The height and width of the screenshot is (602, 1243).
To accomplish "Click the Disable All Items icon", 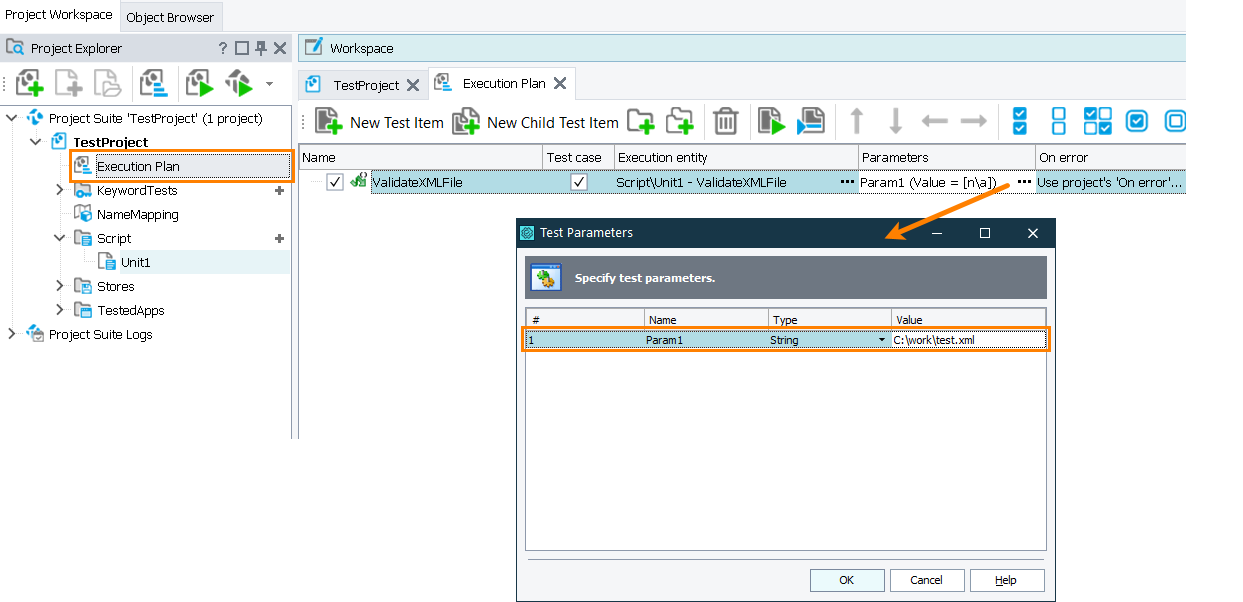I will 1058,120.
